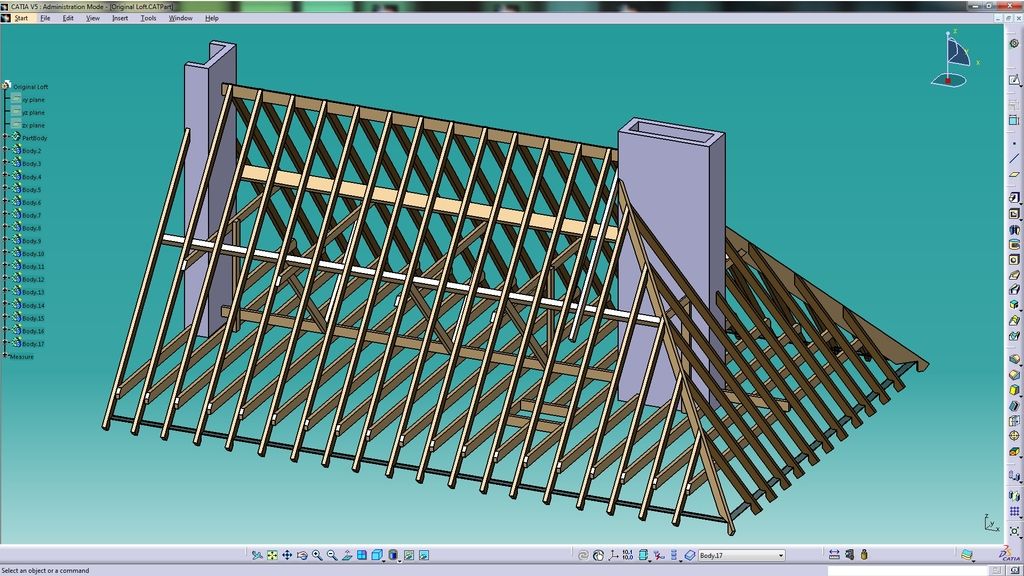Click the Hole tool in right toolbar
The image size is (1024, 576).
[1014, 259]
